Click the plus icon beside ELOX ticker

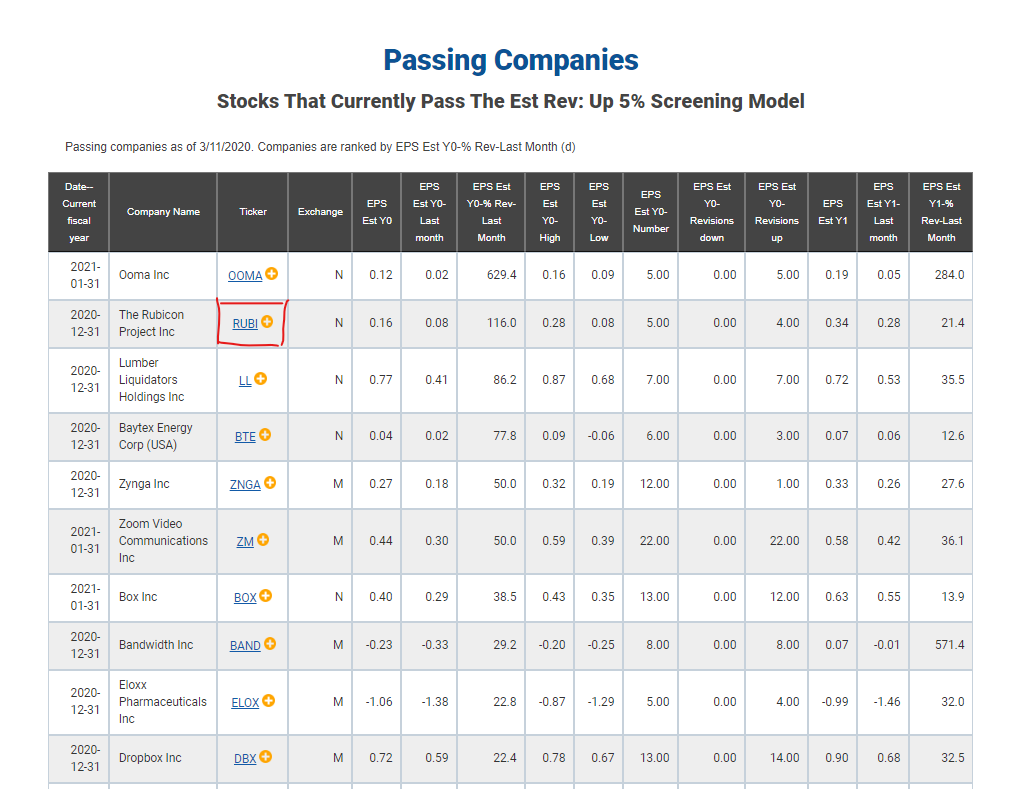coord(268,701)
